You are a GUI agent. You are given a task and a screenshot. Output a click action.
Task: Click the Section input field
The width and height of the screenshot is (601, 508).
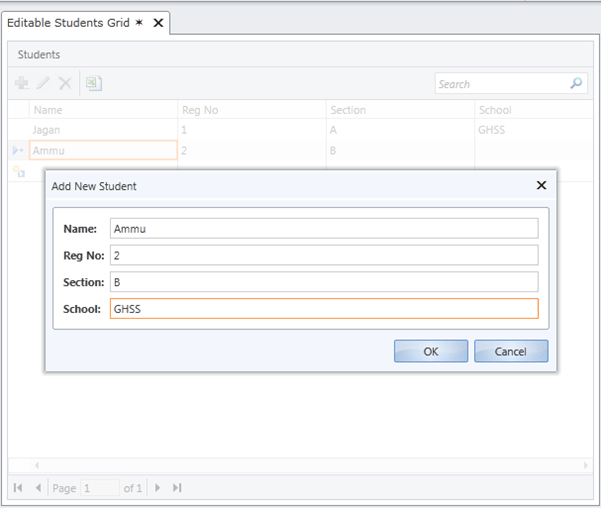coord(323,282)
